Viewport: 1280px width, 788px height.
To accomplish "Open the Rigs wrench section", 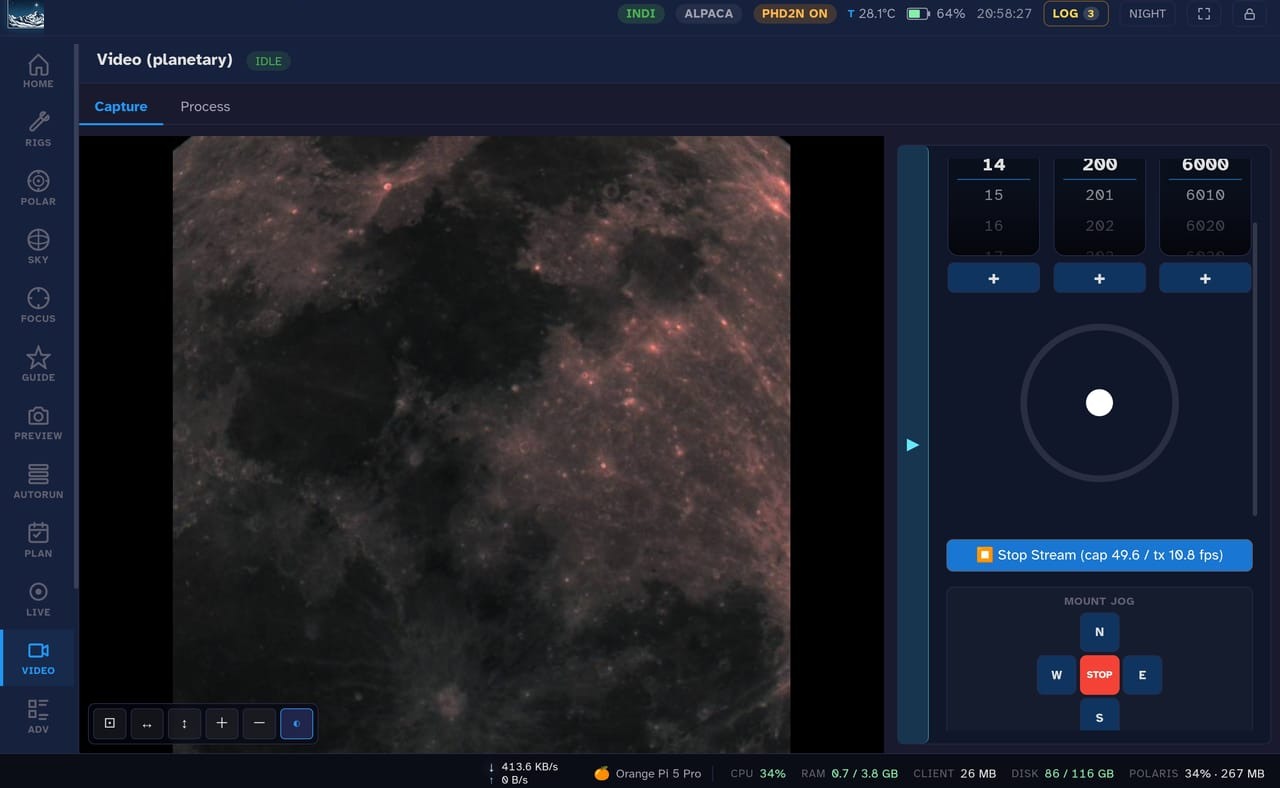I will point(38,130).
